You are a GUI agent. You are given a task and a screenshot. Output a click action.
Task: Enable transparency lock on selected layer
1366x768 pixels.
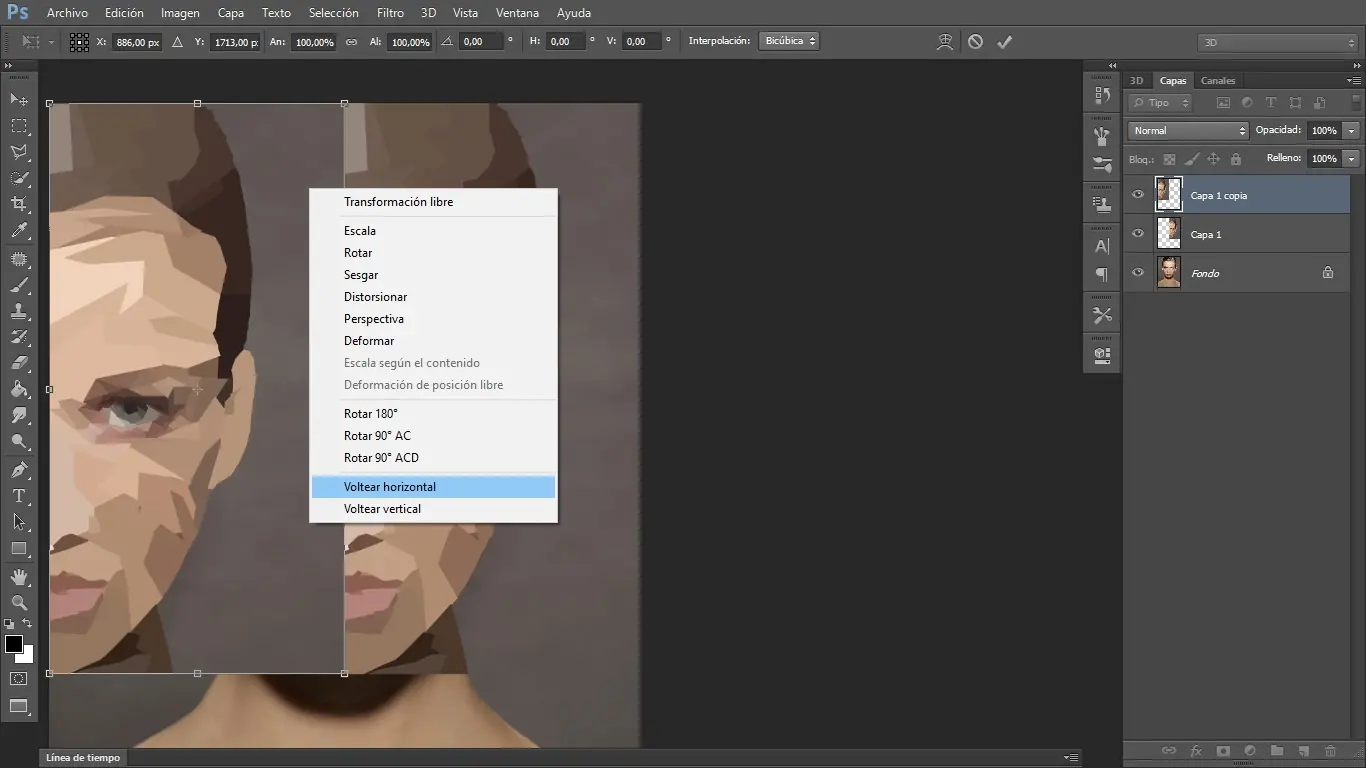click(1169, 158)
